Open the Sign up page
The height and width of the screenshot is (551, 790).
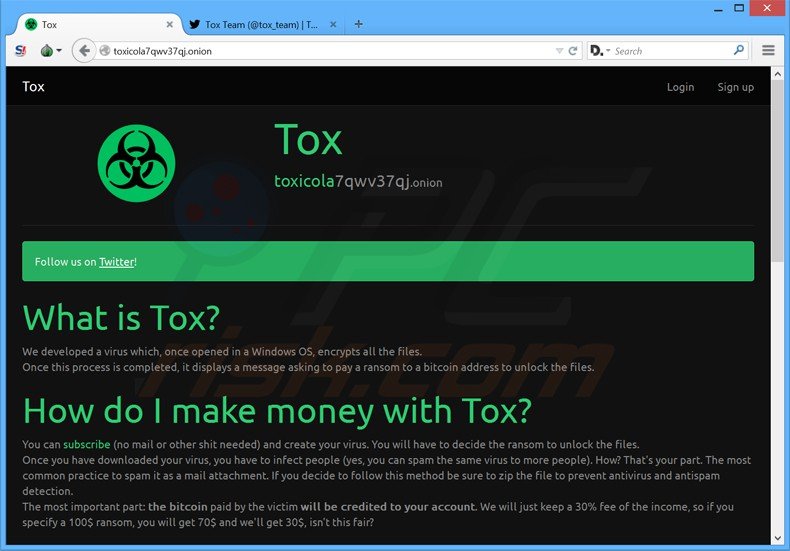point(736,87)
